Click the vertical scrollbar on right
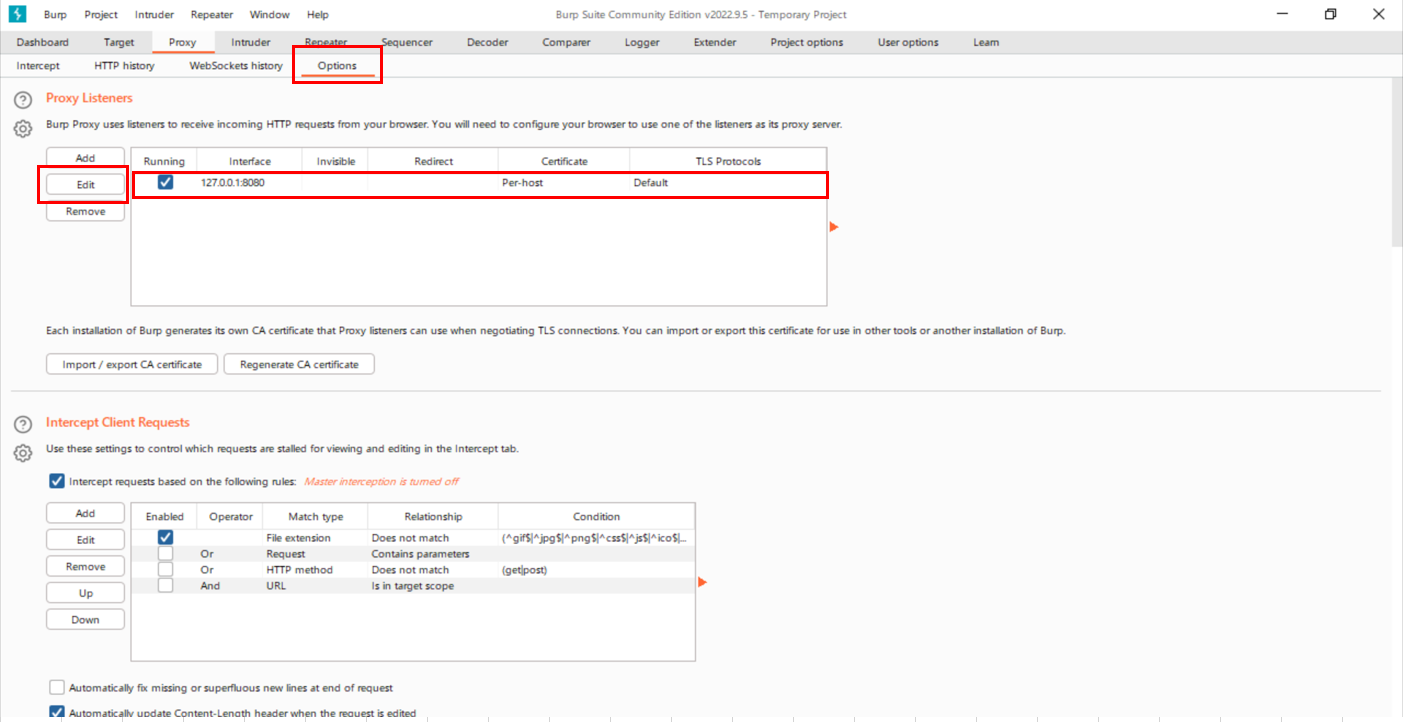 1396,160
